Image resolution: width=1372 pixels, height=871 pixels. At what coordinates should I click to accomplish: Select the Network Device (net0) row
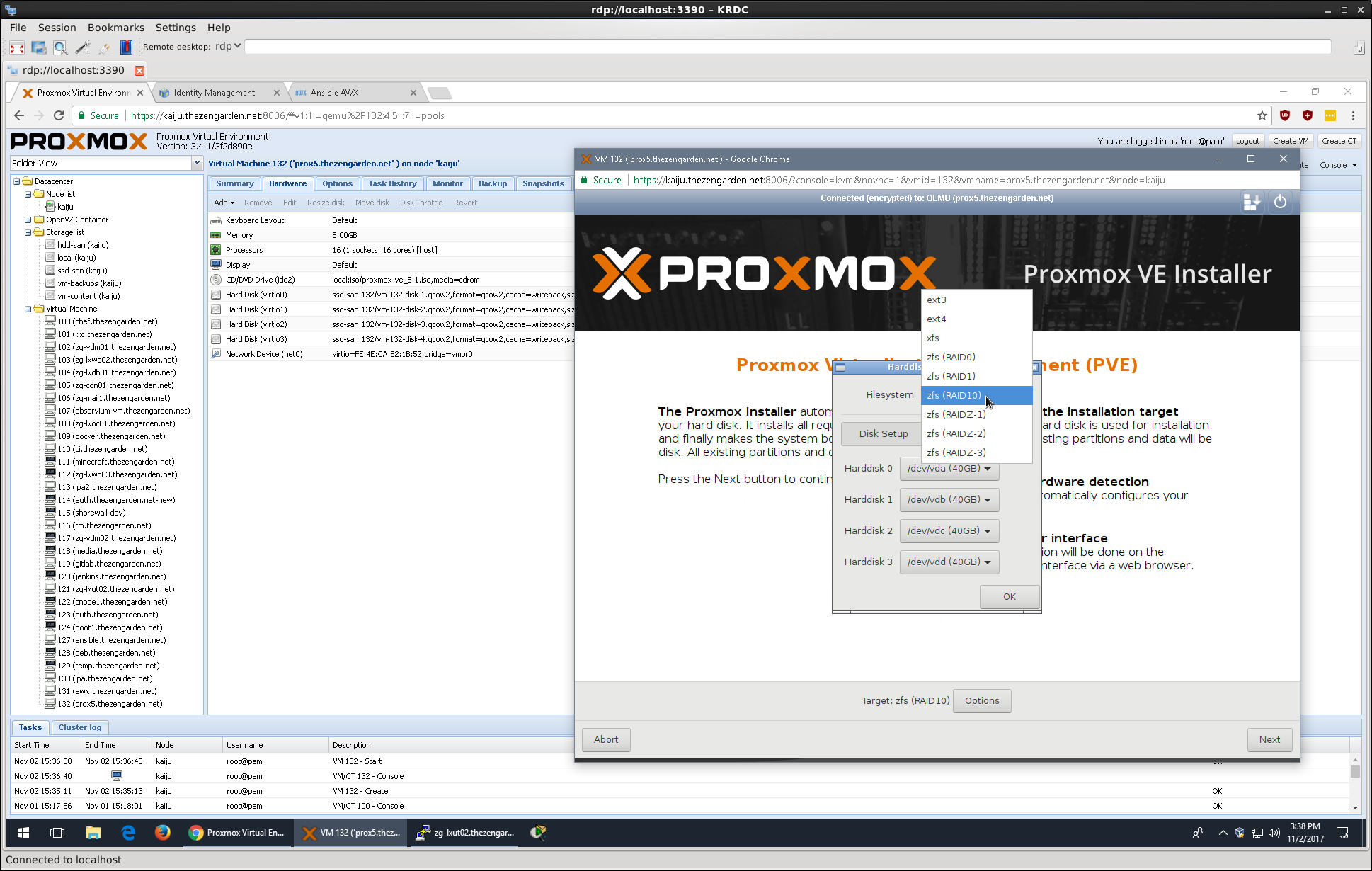click(x=391, y=354)
